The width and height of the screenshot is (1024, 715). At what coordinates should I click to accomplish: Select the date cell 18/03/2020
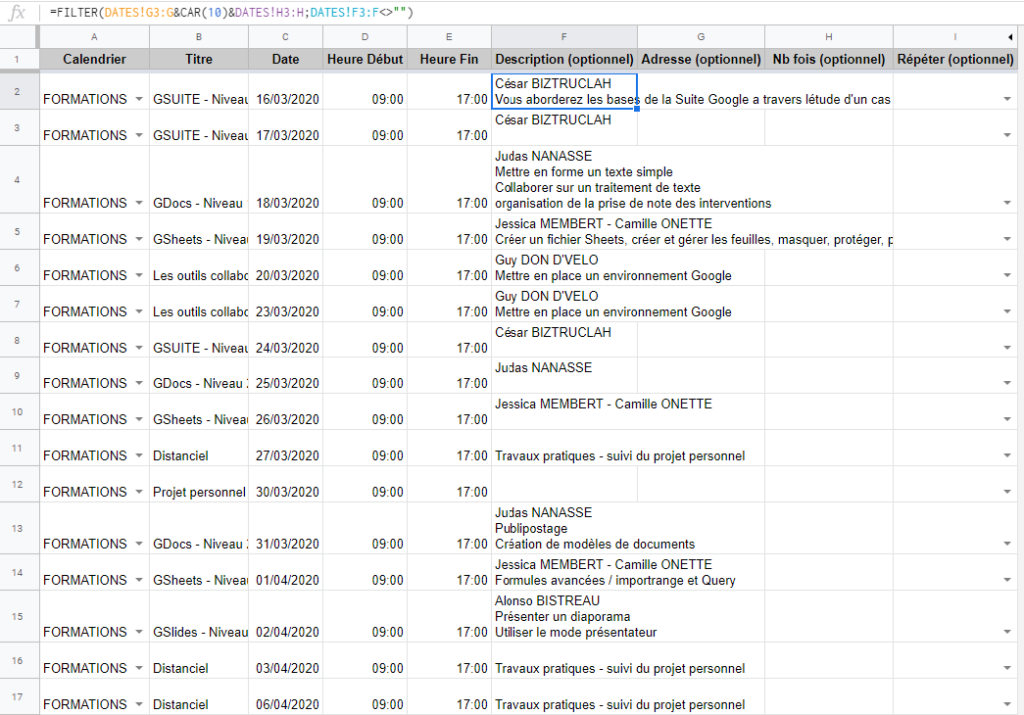(x=285, y=180)
